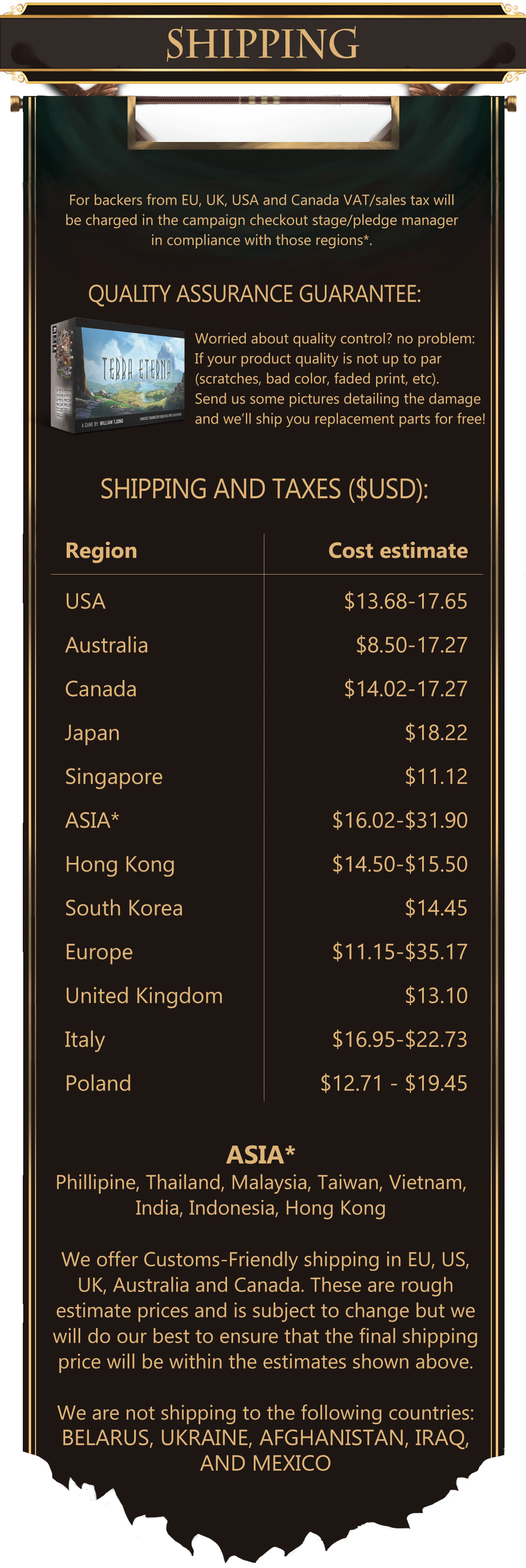Image resolution: width=526 pixels, height=1568 pixels.
Task: Click the white framed panel under banner
Action: coord(263,122)
